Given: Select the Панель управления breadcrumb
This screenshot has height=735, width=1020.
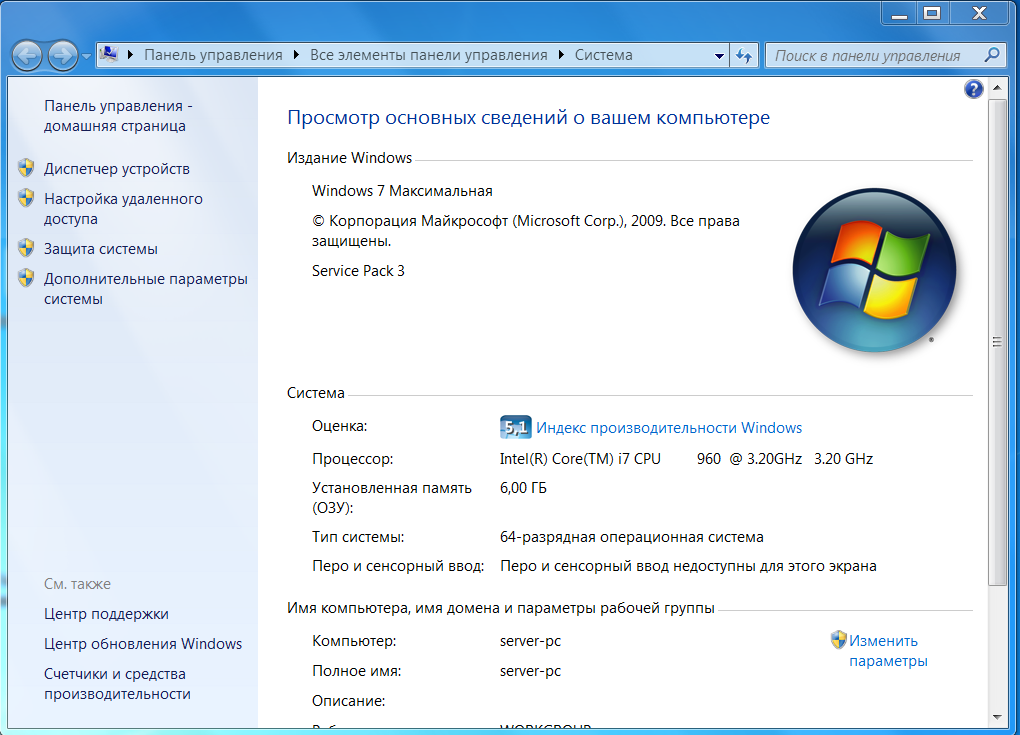Looking at the screenshot, I should click(213, 55).
